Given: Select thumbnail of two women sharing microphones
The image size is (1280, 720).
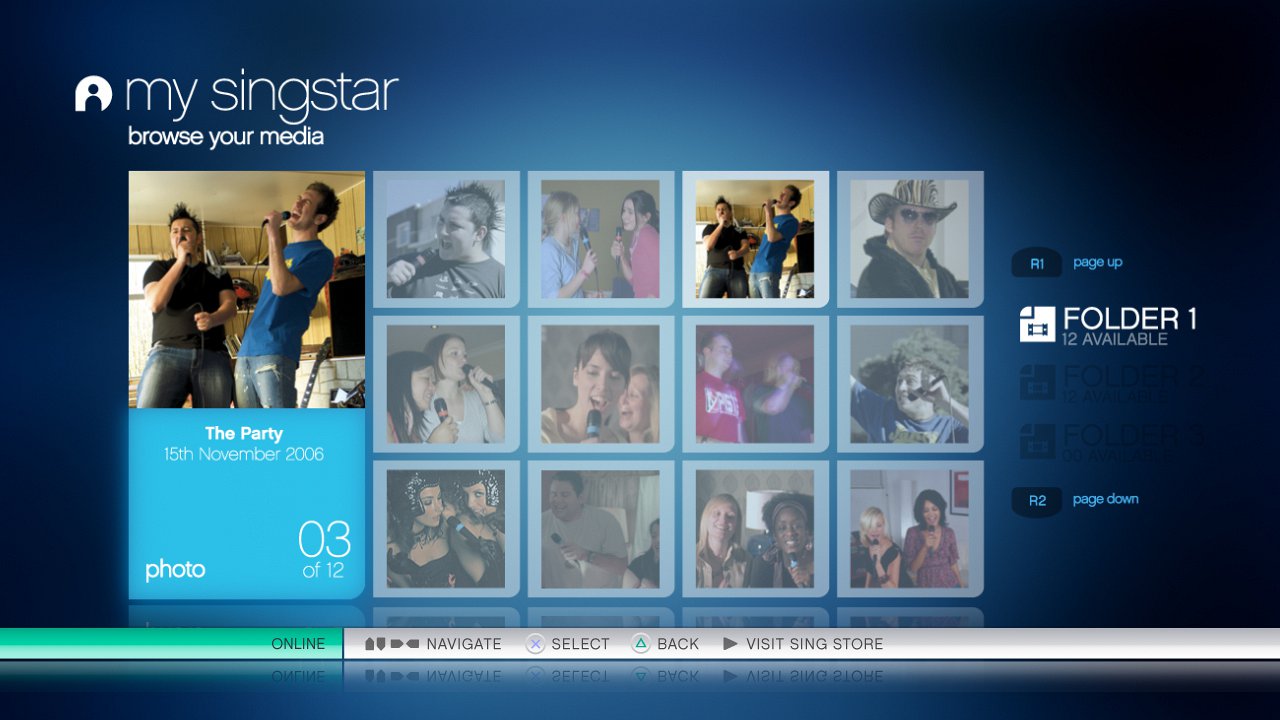Looking at the screenshot, I should point(446,384).
